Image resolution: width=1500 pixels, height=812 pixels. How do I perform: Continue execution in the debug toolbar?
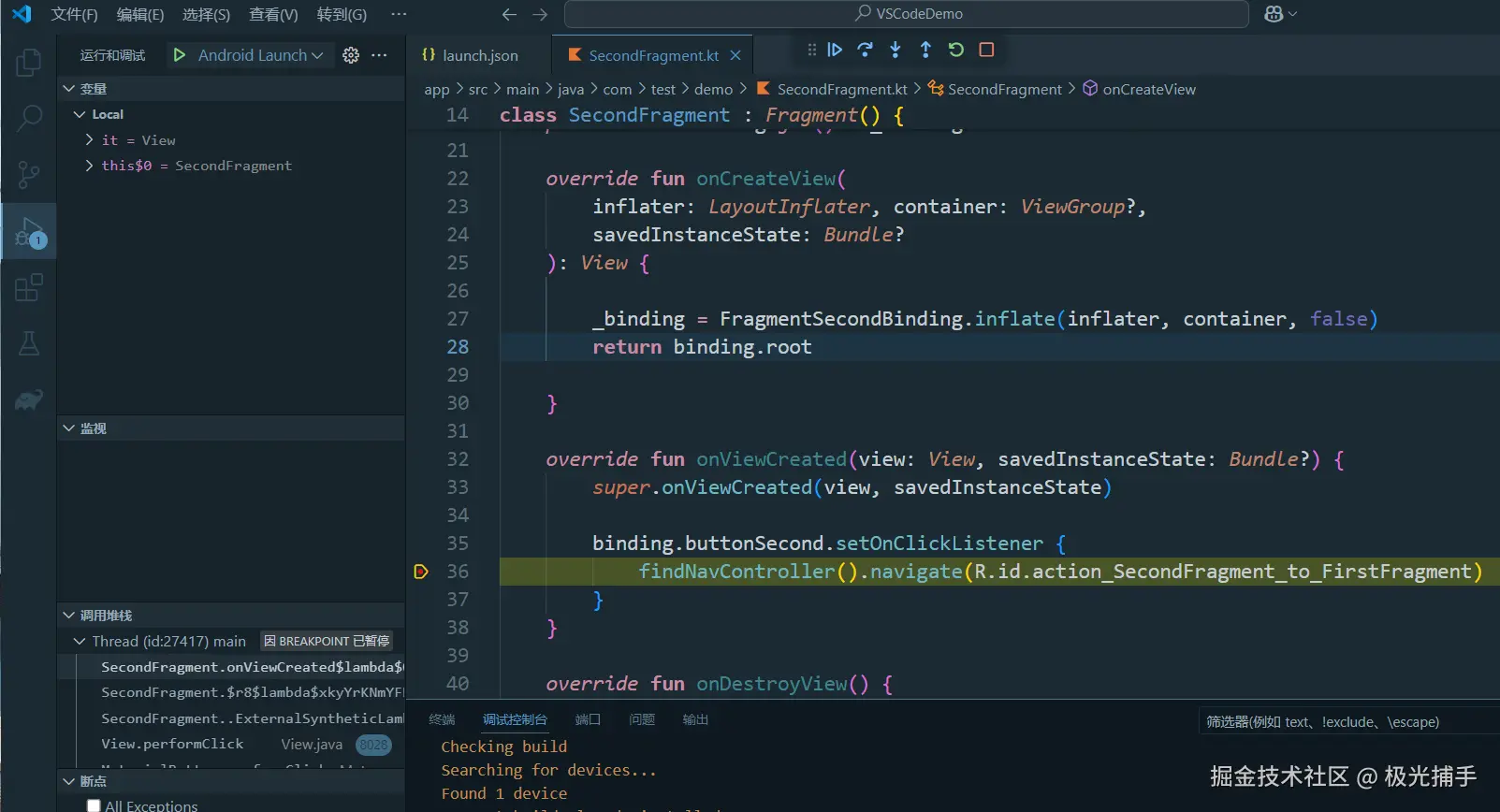[835, 50]
